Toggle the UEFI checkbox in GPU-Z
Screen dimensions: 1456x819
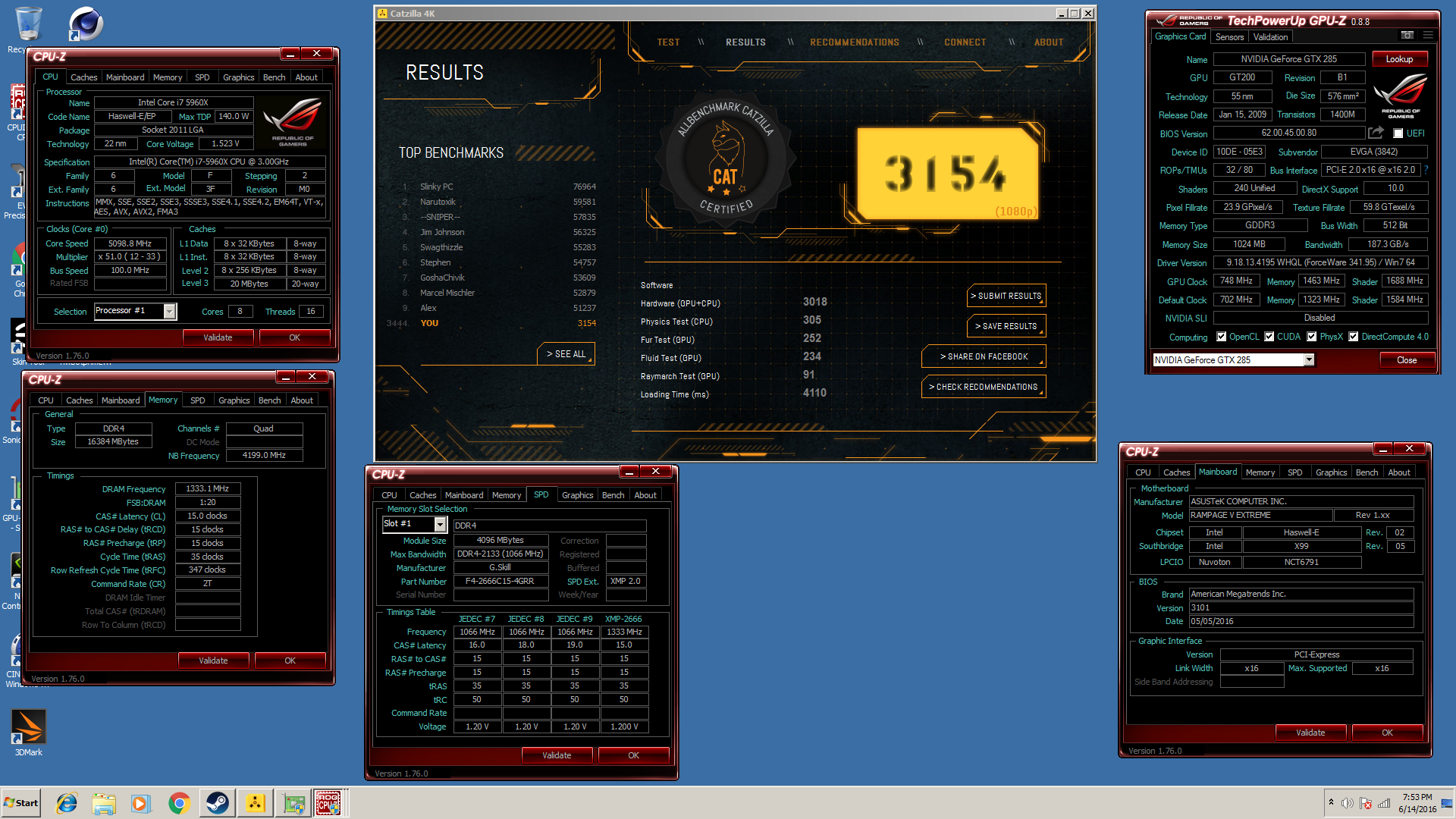(x=1398, y=133)
